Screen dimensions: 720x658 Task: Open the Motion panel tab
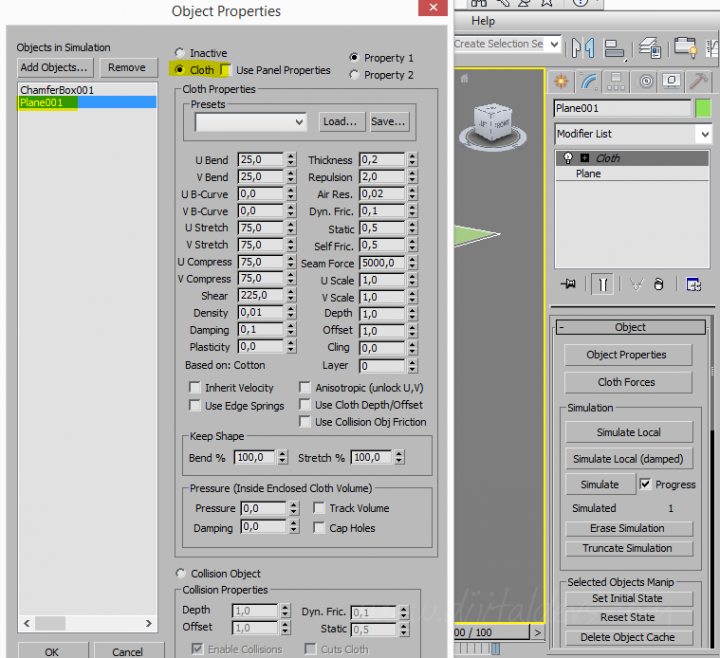pyautogui.click(x=645, y=81)
